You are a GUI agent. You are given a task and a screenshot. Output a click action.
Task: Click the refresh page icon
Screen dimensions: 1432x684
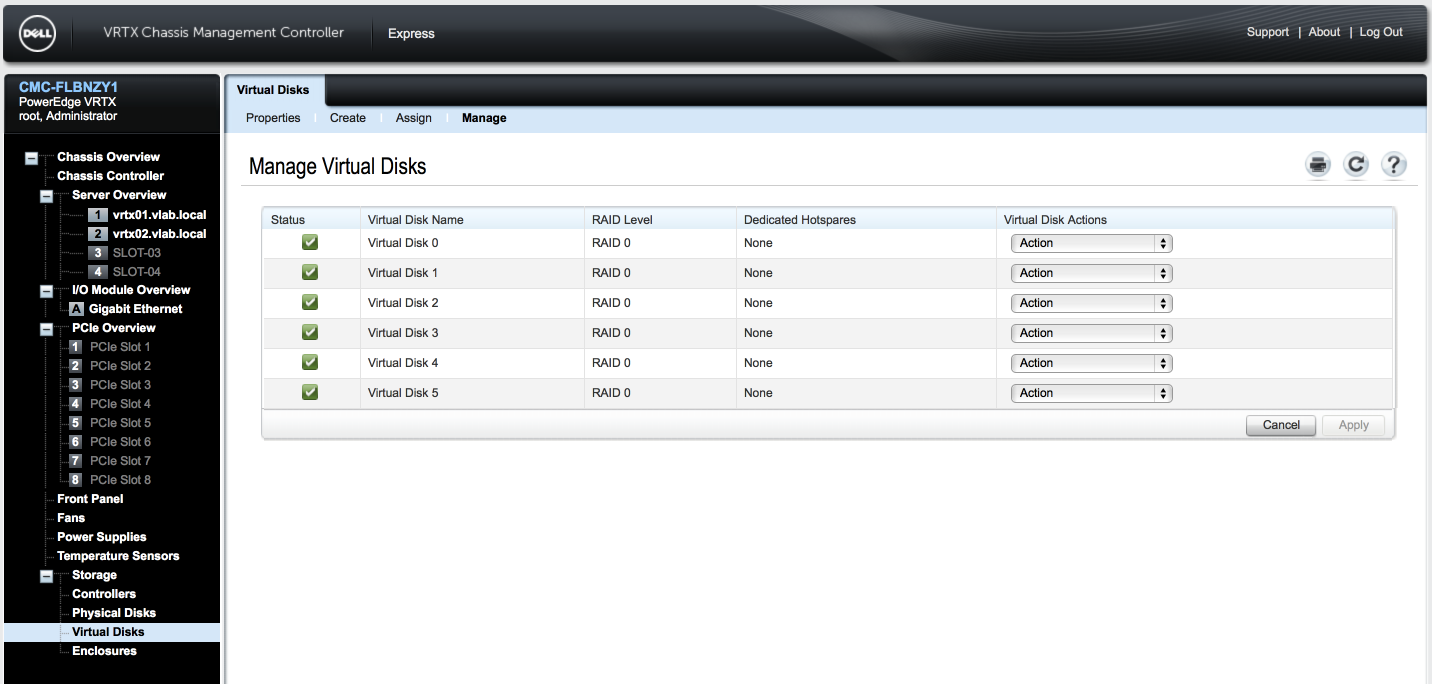pos(1356,165)
